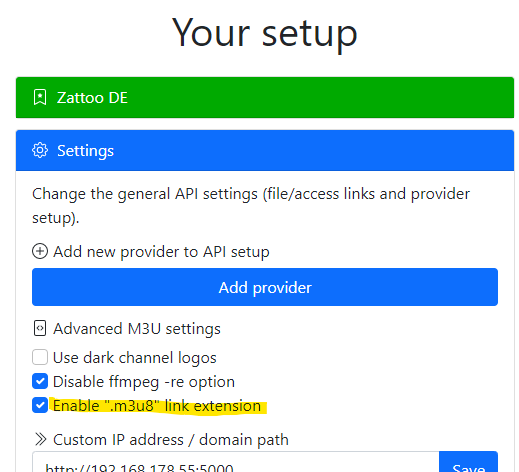The height and width of the screenshot is (472, 519).
Task: Click the Your setup page title
Action: [x=265, y=33]
